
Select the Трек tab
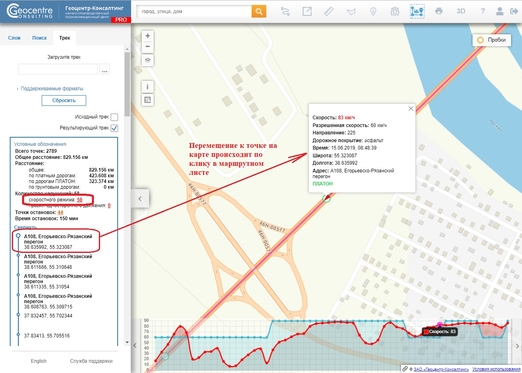(64, 38)
